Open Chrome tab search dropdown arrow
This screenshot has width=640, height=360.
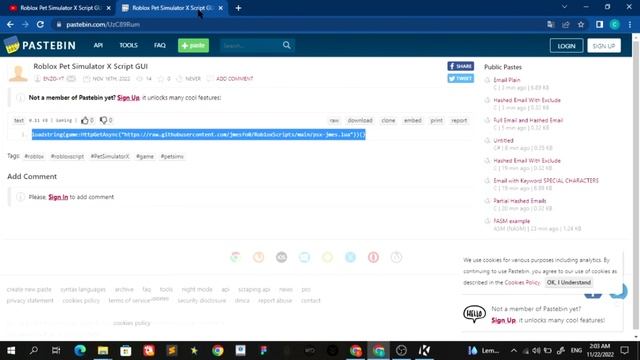pyautogui.click(x=564, y=7)
